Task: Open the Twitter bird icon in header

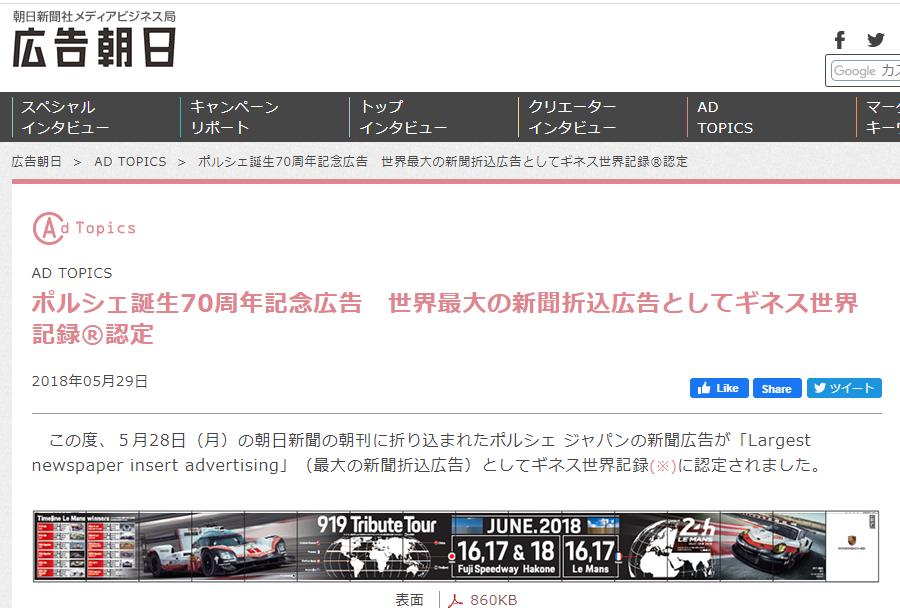Action: (875, 40)
